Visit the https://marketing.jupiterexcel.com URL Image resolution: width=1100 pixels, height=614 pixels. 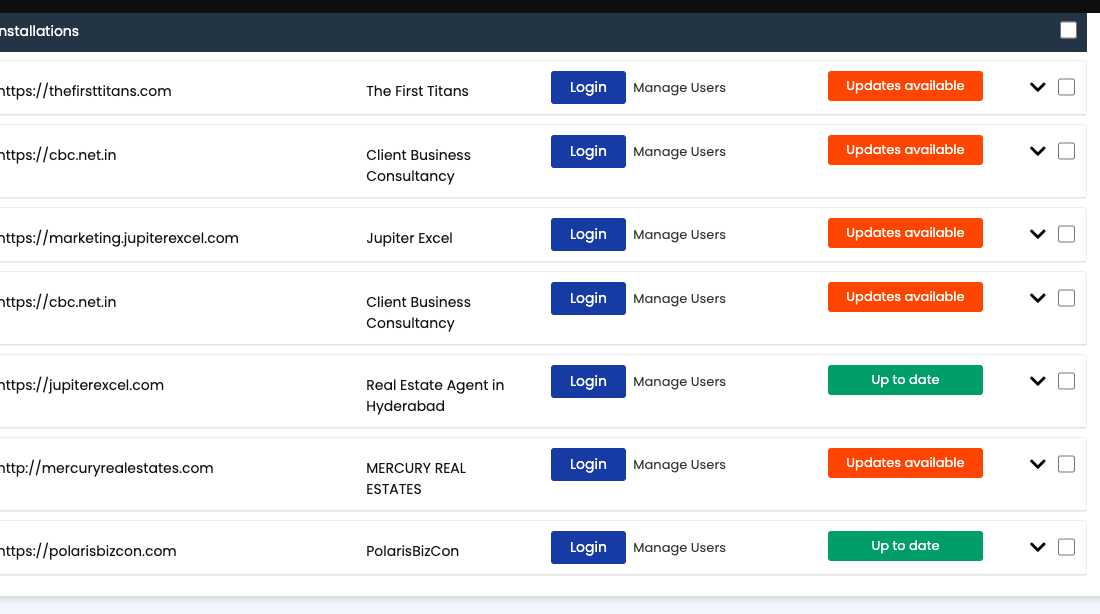118,238
